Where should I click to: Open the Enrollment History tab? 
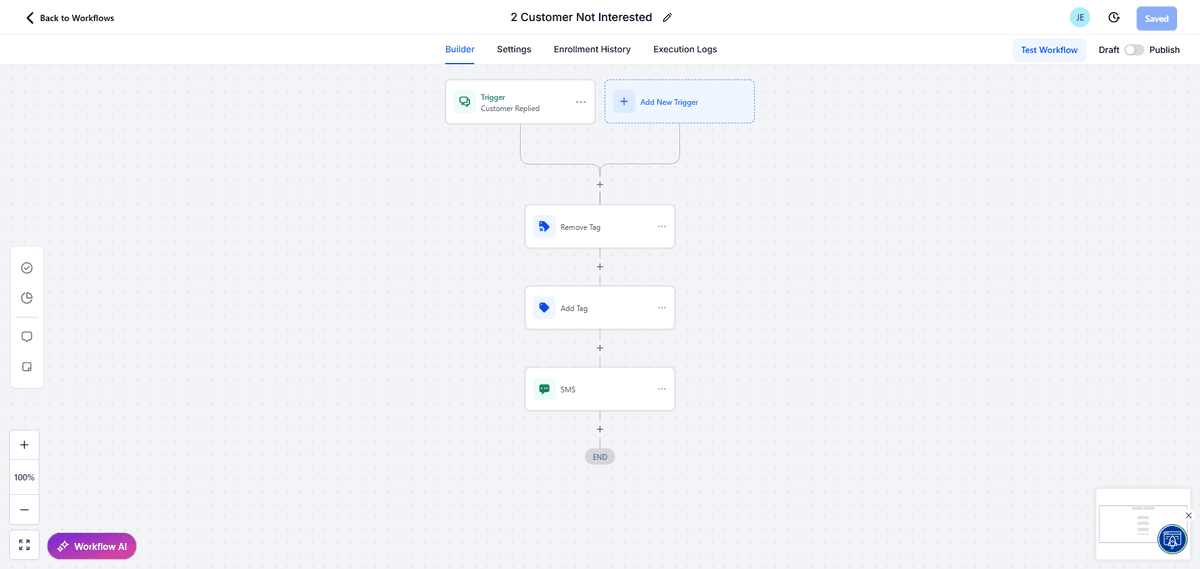(592, 49)
